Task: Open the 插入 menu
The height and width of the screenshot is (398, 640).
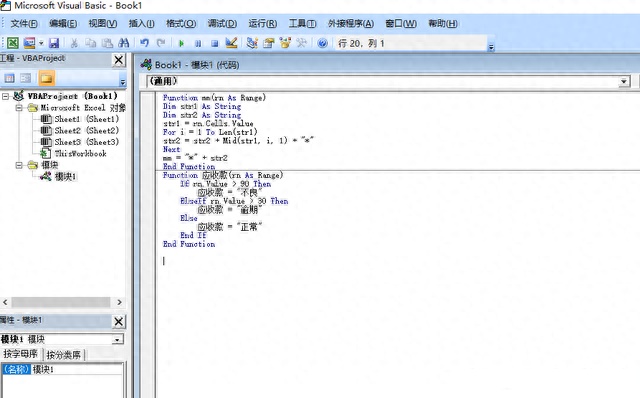Action: [142, 24]
